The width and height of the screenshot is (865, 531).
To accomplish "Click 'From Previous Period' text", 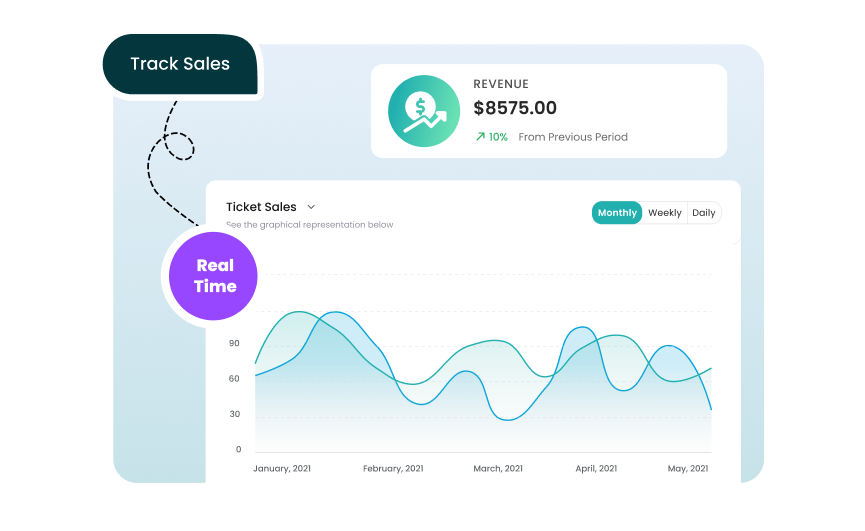I will pos(573,137).
